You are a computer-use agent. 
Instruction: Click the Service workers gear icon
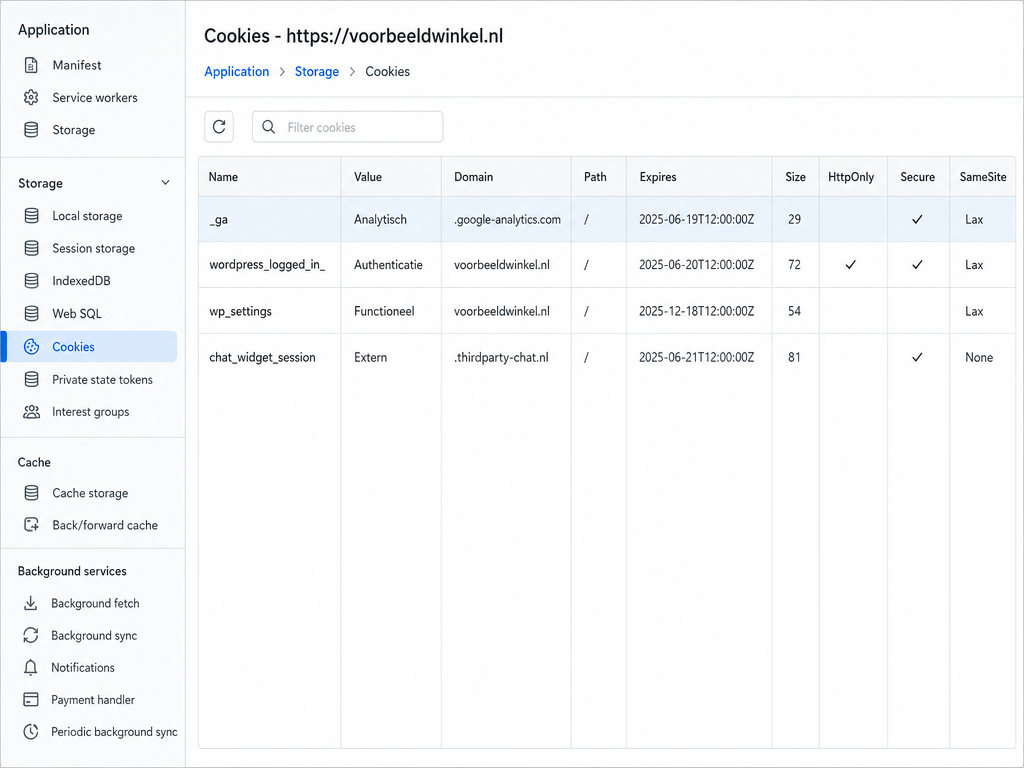[x=31, y=97]
